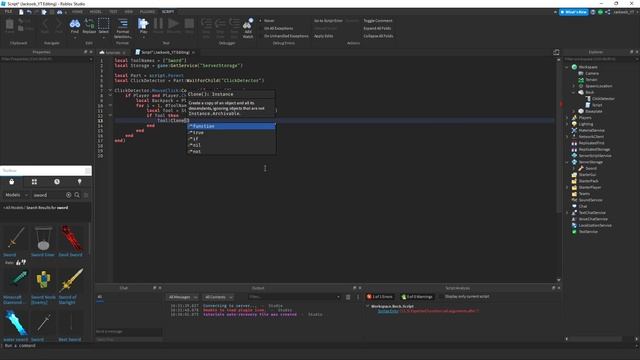Click the Find binoculars icon
This screenshot has width=640, height=360.
(x=75, y=24)
